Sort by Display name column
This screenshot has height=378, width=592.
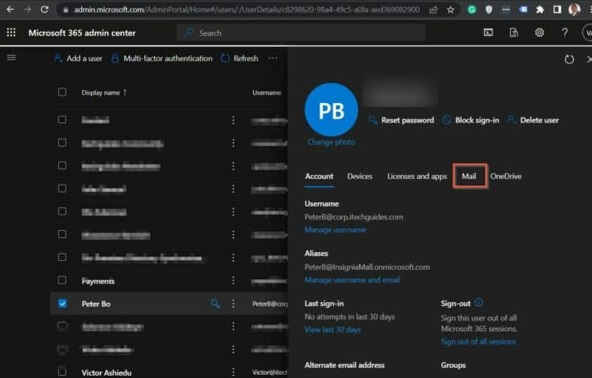click(104, 93)
